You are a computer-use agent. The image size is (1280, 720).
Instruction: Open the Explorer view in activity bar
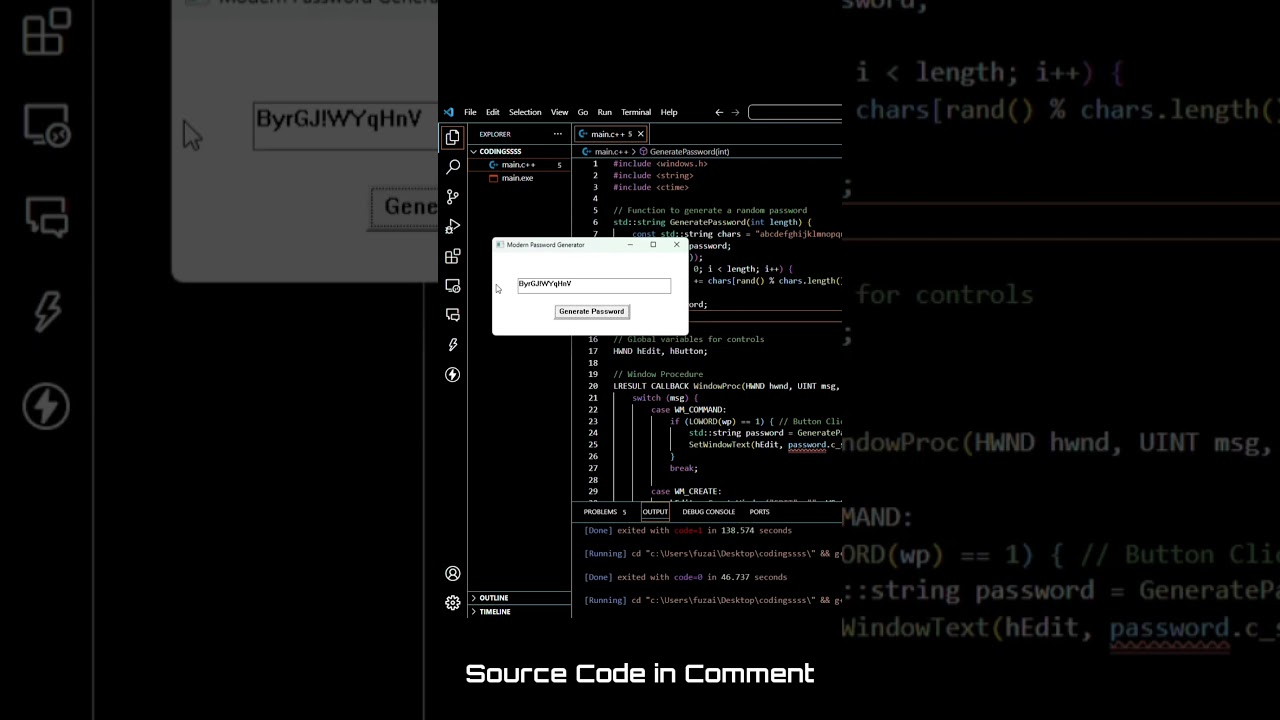pos(452,137)
